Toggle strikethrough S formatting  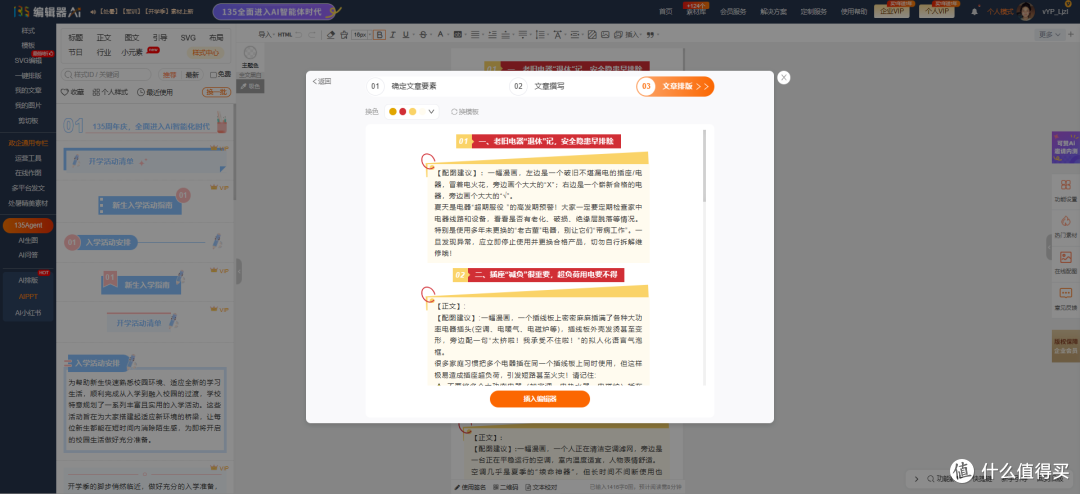423,34
